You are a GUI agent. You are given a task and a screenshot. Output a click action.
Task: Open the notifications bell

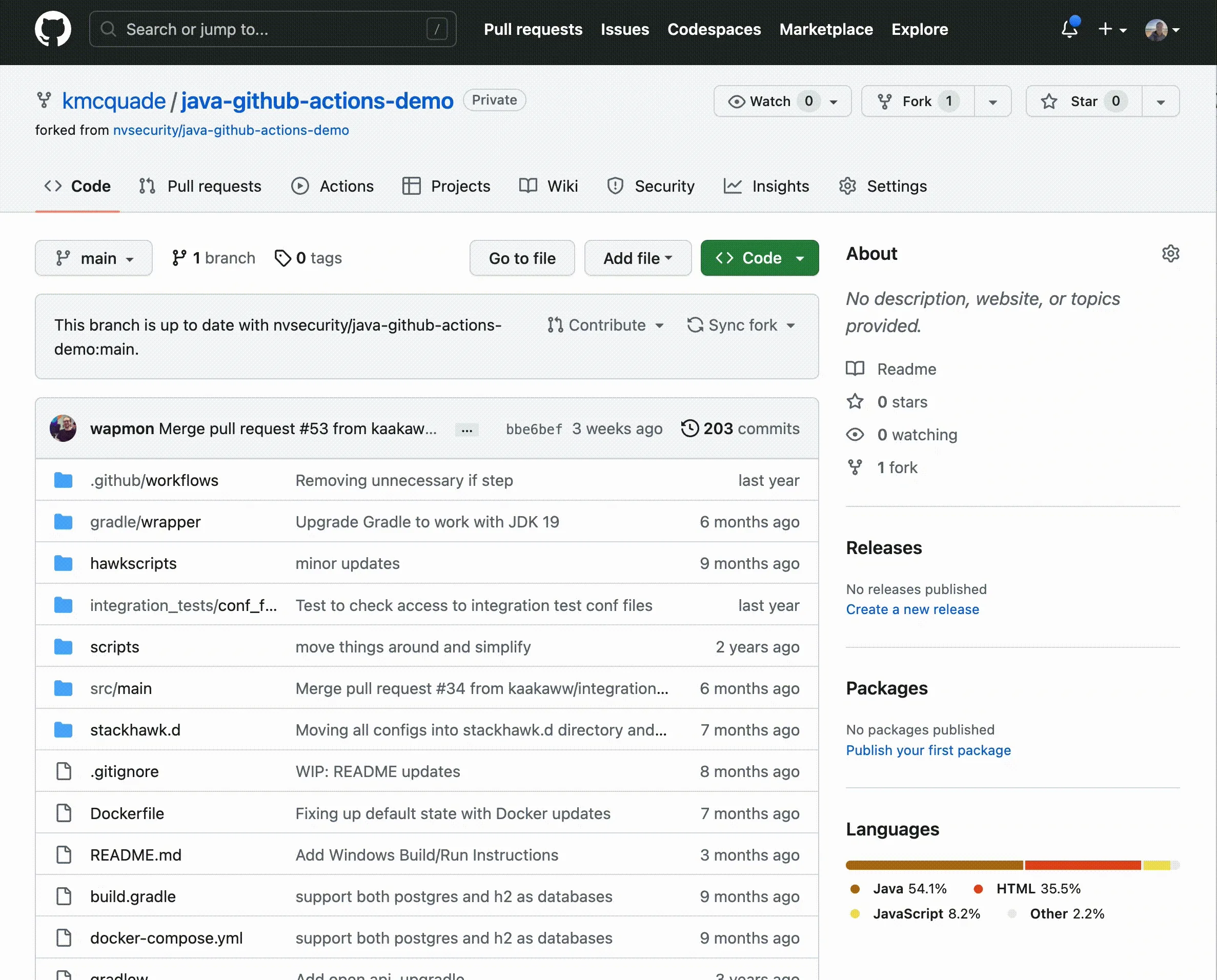1070,28
